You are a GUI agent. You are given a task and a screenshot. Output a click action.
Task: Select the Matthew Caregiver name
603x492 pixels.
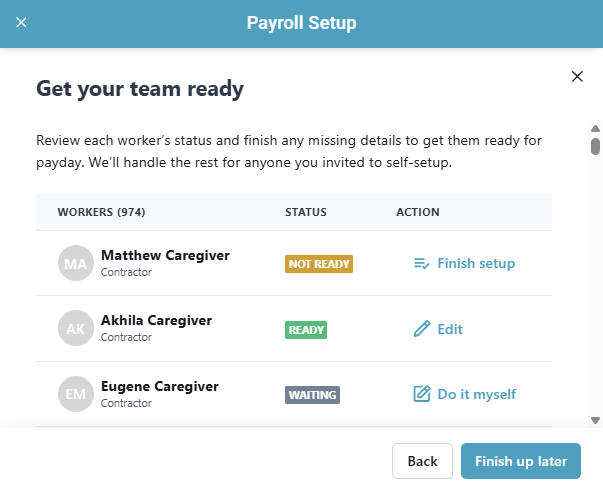(x=165, y=255)
